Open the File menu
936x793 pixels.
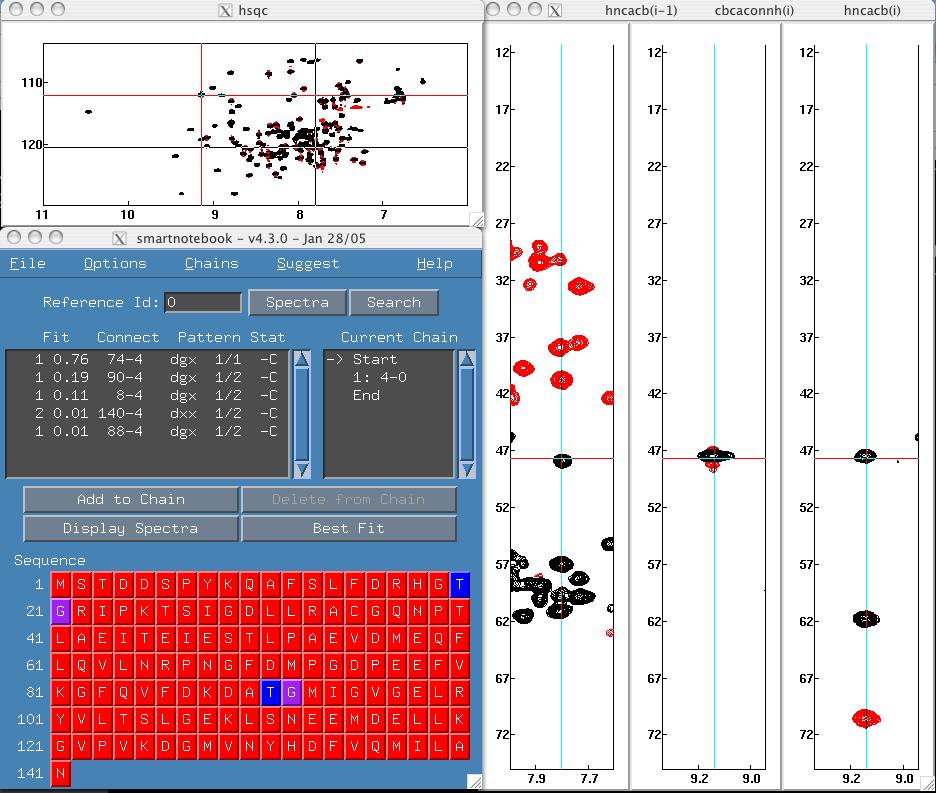[x=27, y=263]
